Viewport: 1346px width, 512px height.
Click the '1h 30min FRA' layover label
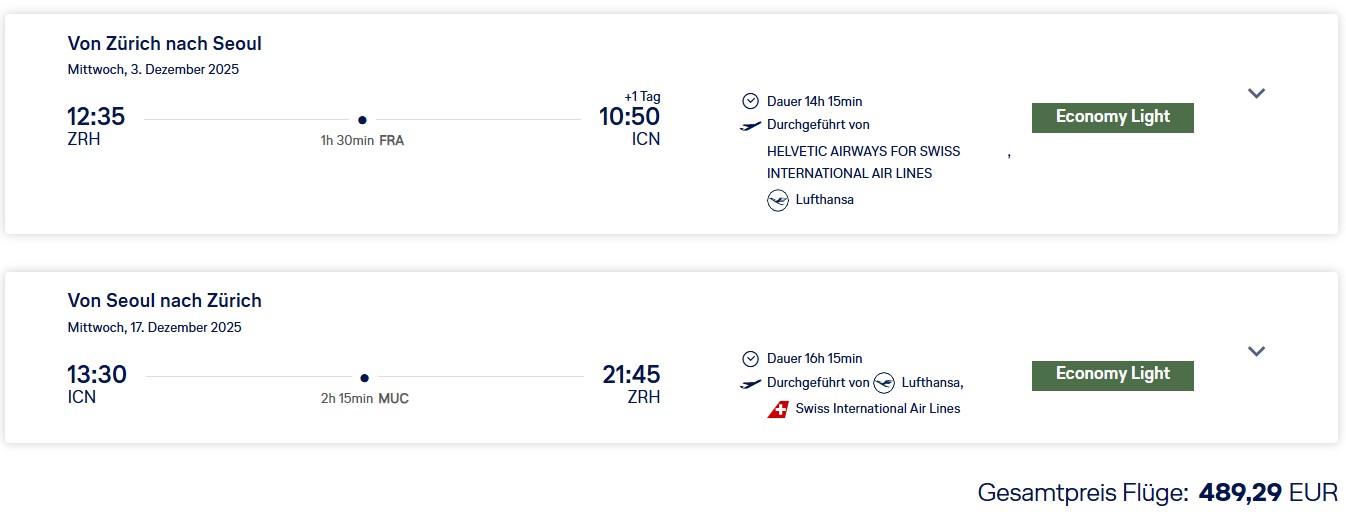[x=362, y=141]
